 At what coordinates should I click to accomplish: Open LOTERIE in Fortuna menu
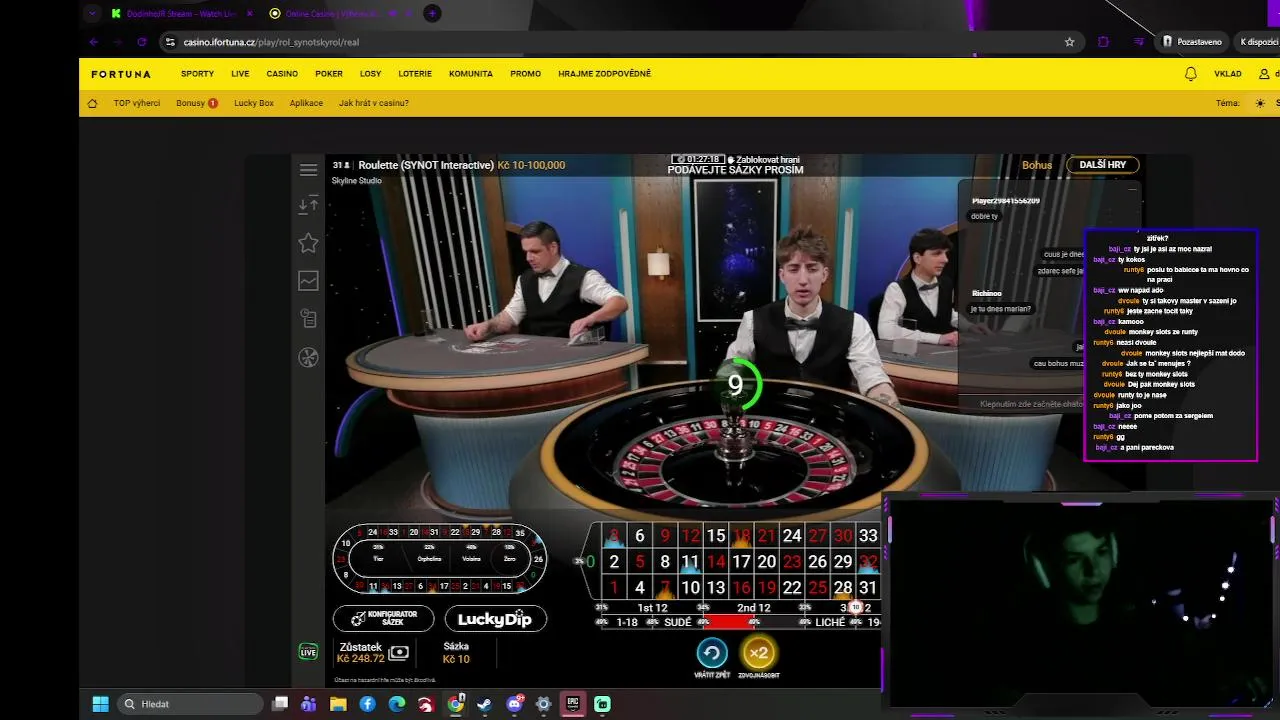pyautogui.click(x=415, y=74)
